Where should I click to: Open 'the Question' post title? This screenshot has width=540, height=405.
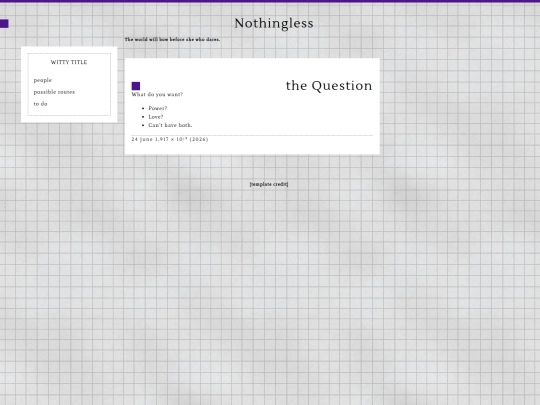click(x=329, y=85)
